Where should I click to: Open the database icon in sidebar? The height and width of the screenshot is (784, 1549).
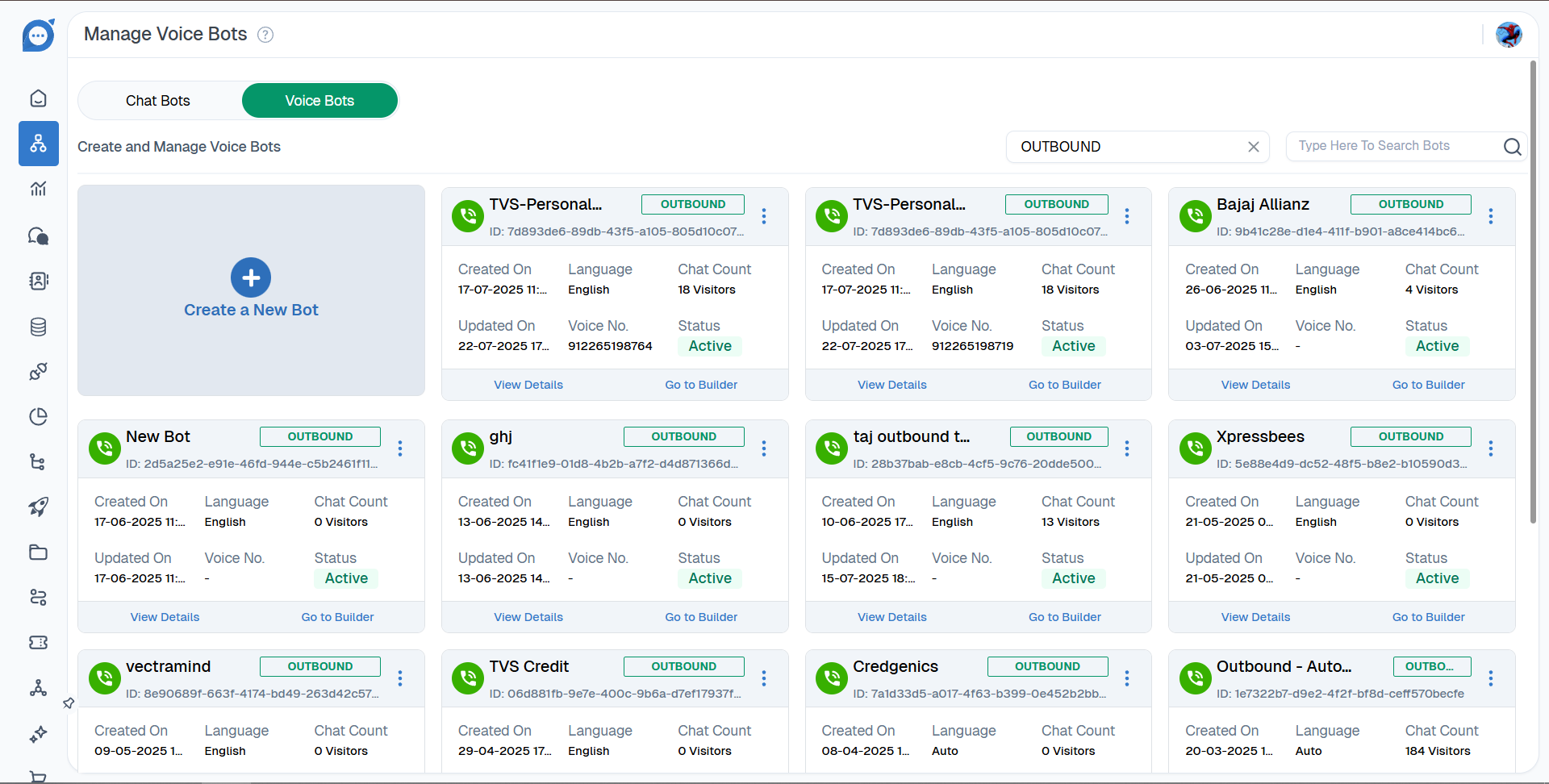click(38, 327)
